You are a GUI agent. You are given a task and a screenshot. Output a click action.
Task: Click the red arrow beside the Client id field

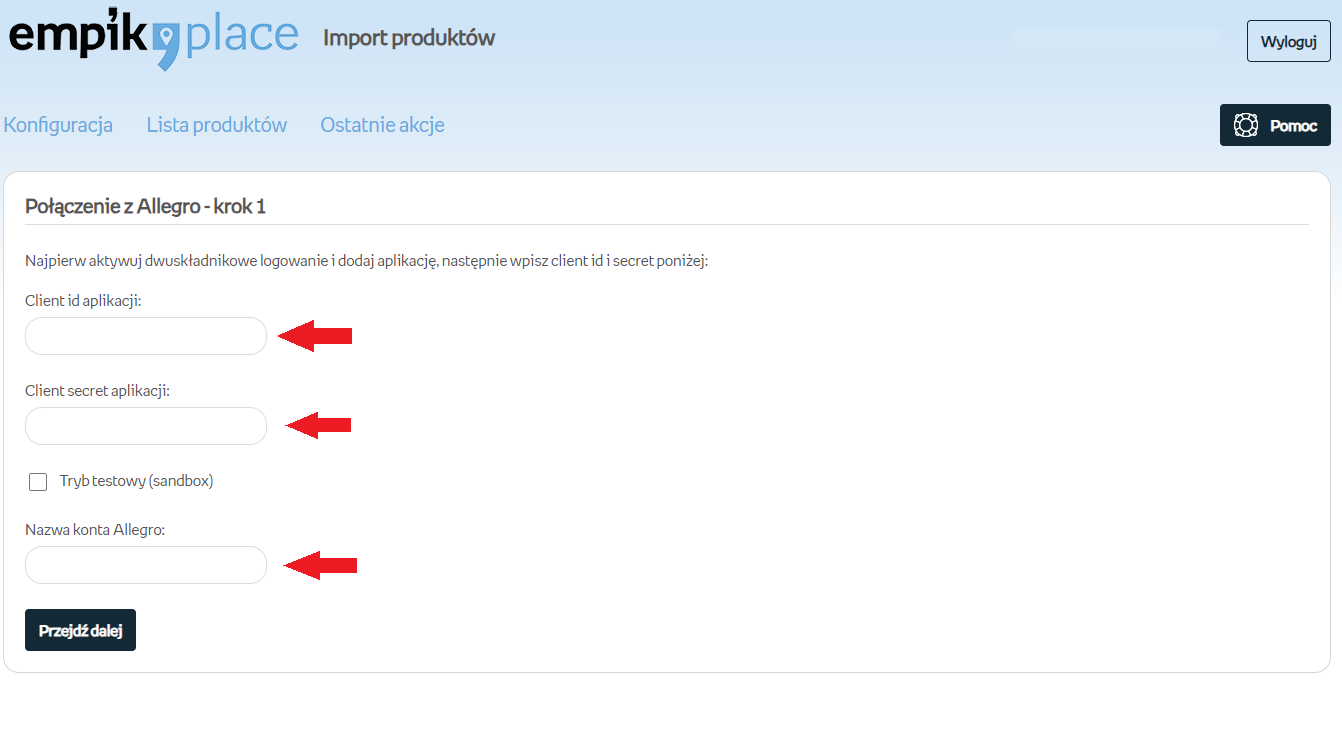315,336
